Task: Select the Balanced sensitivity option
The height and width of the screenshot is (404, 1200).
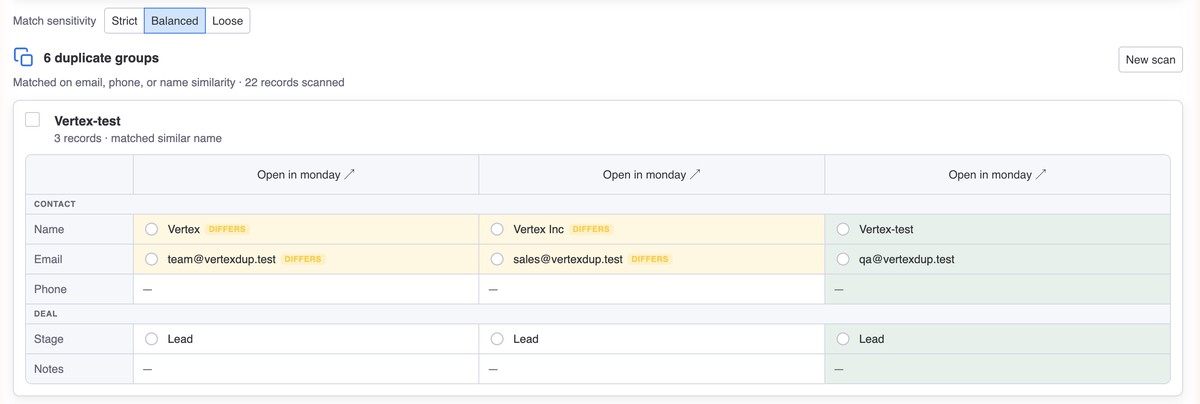Action: click(175, 21)
